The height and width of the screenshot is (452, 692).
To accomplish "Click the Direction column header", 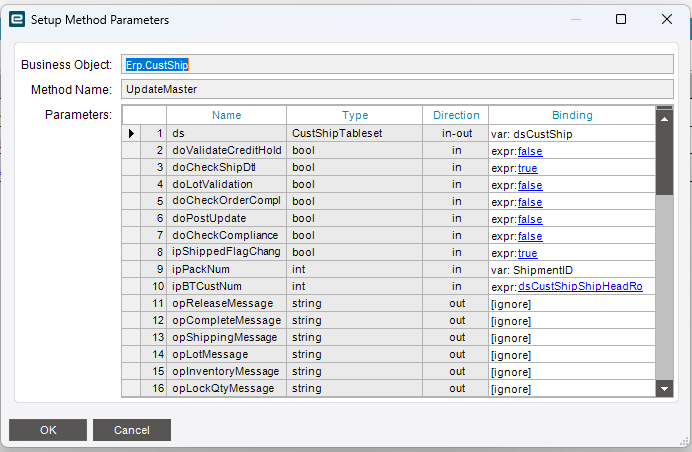I will click(x=456, y=115).
